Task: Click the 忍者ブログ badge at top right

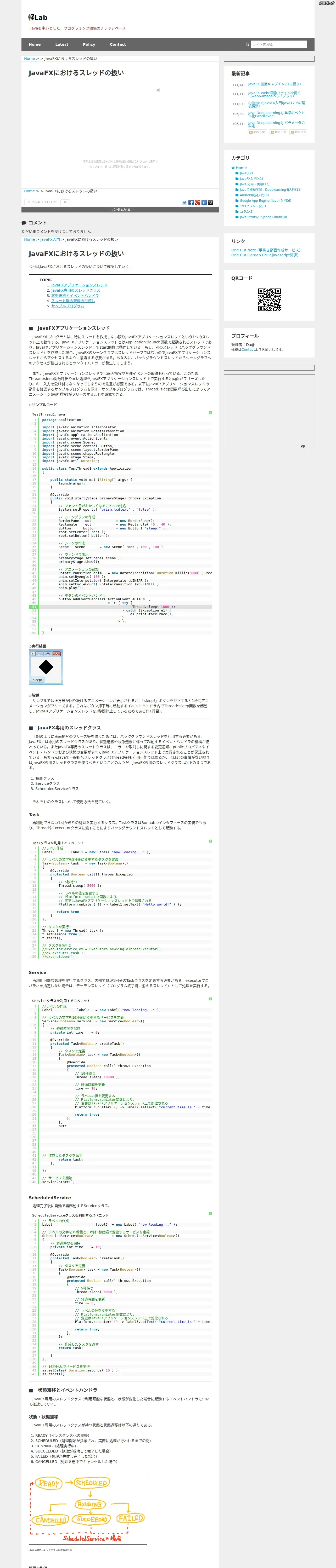Action: [326, 3]
